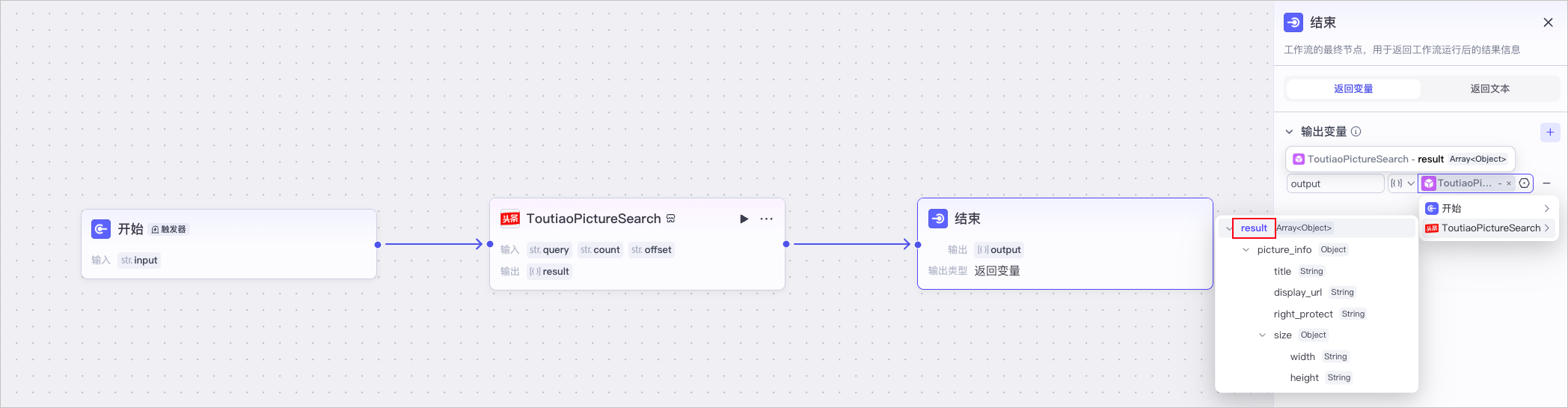Select the ToutiaoPictureSearch node title
The width and height of the screenshot is (1568, 408).
coord(594,219)
